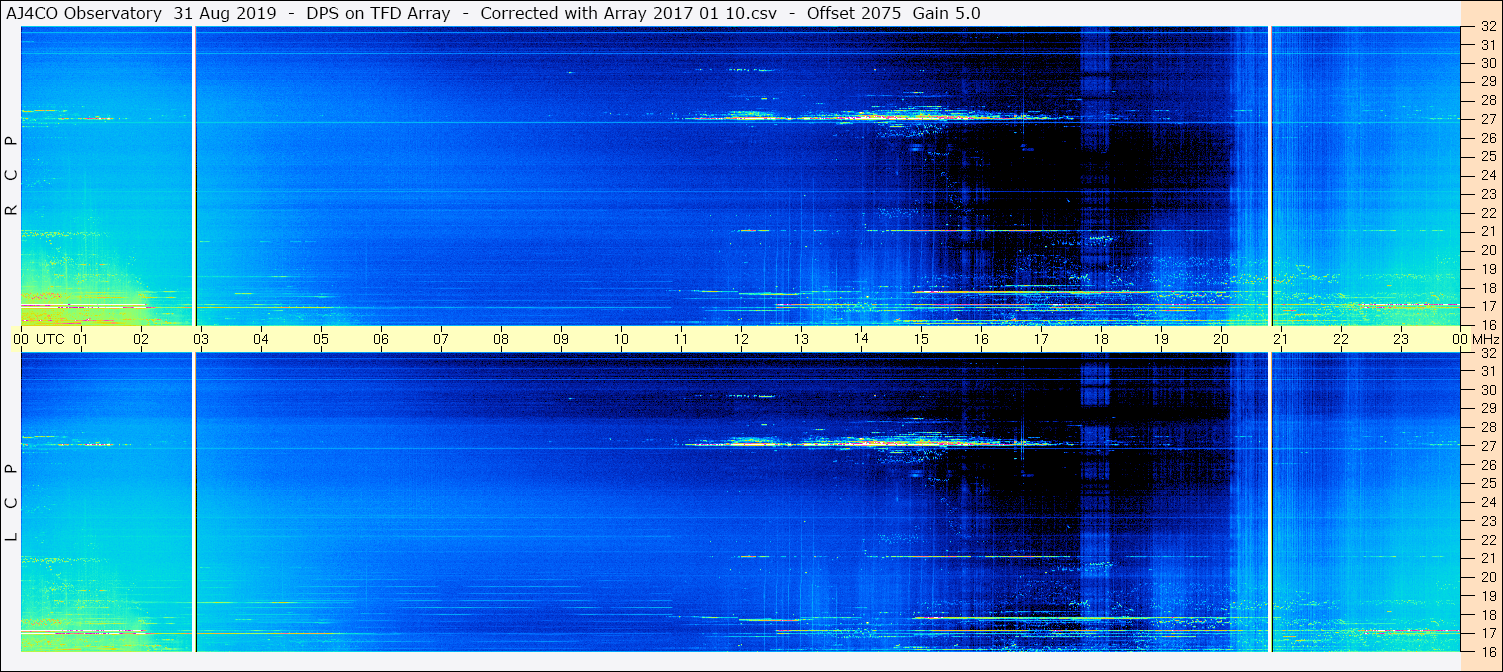
Task: Click the '11' hour mark on time axis
Action: [681, 339]
